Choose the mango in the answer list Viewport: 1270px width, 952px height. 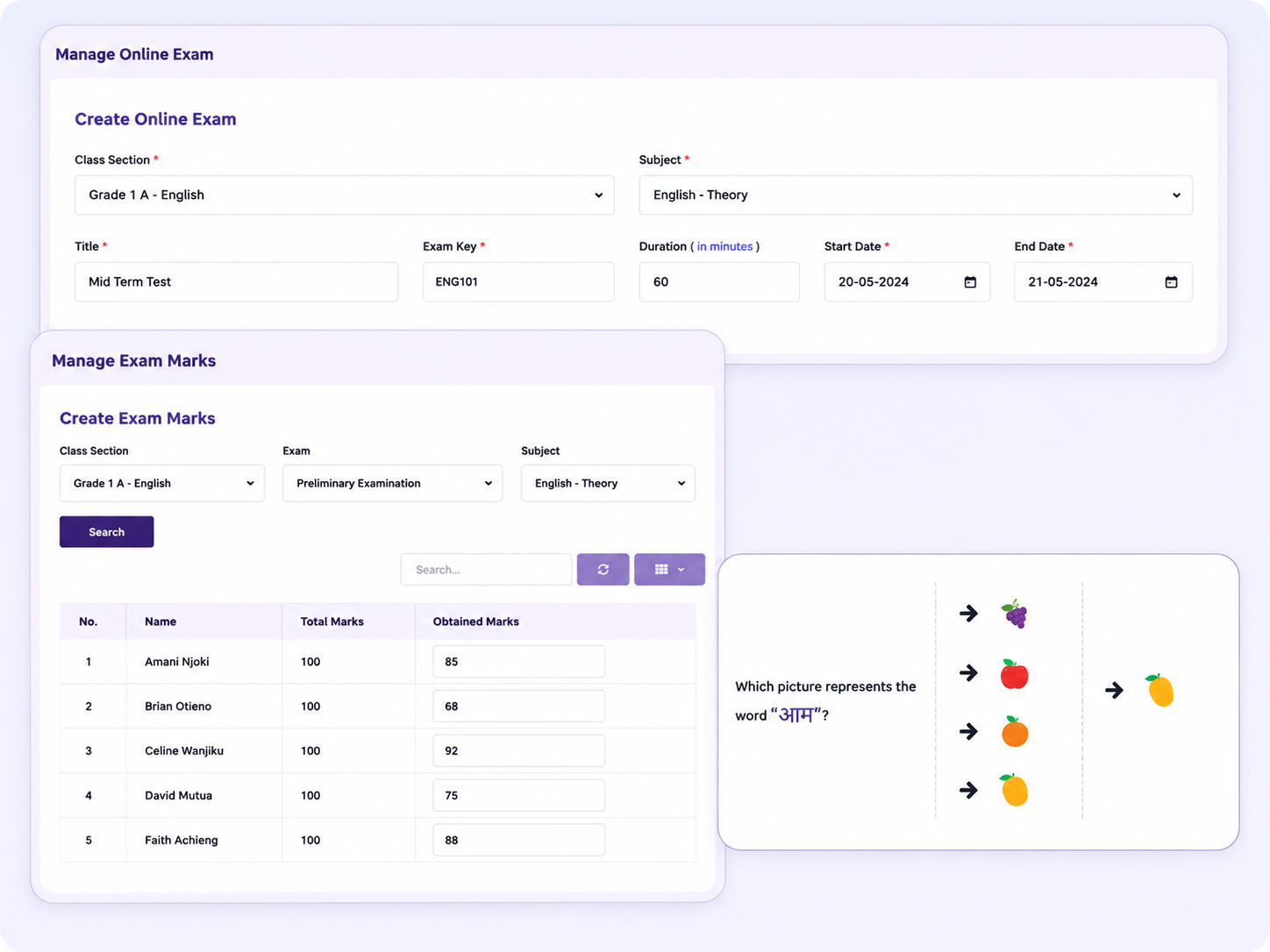[x=1015, y=790]
